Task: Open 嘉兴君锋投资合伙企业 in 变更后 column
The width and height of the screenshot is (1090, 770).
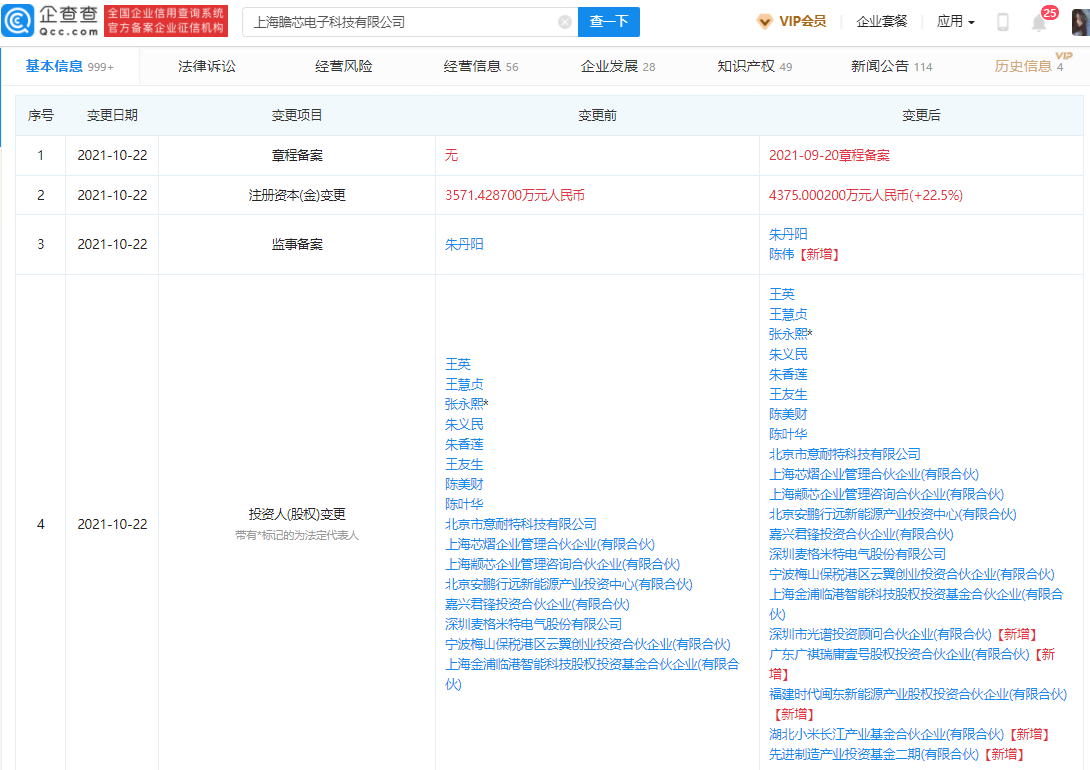Action: (x=861, y=534)
